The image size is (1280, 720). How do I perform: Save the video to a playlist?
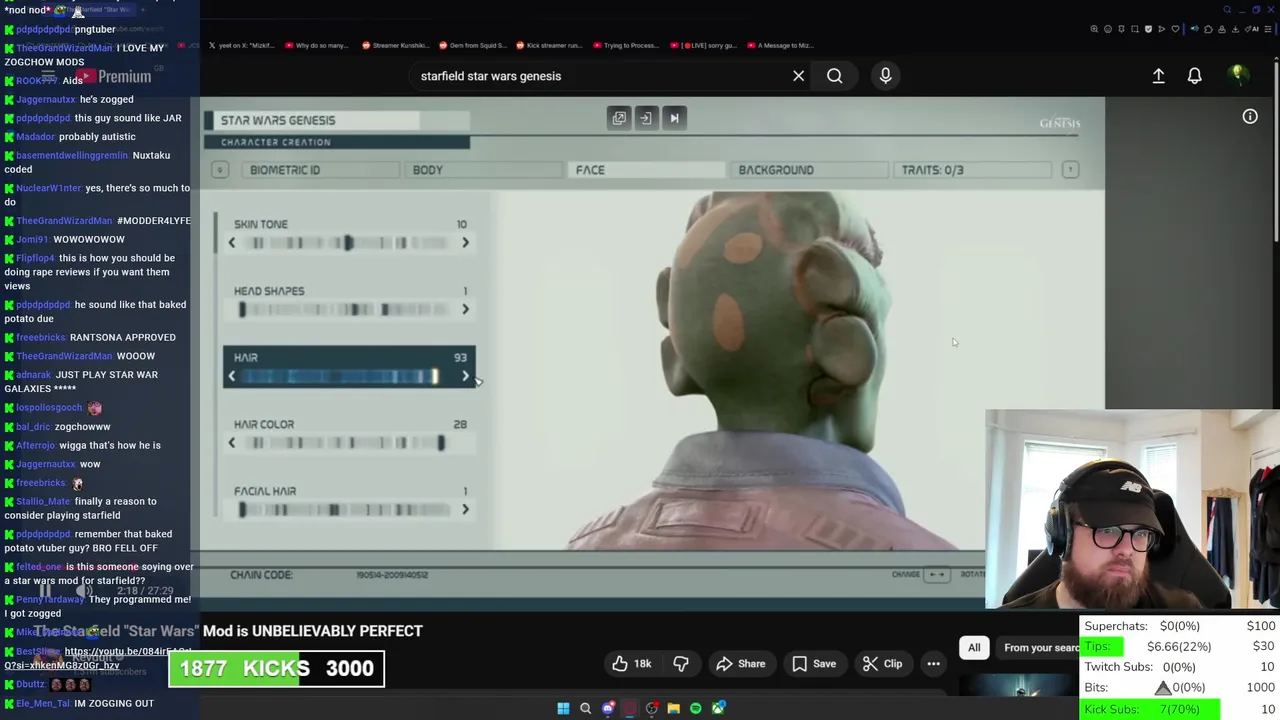tap(814, 664)
